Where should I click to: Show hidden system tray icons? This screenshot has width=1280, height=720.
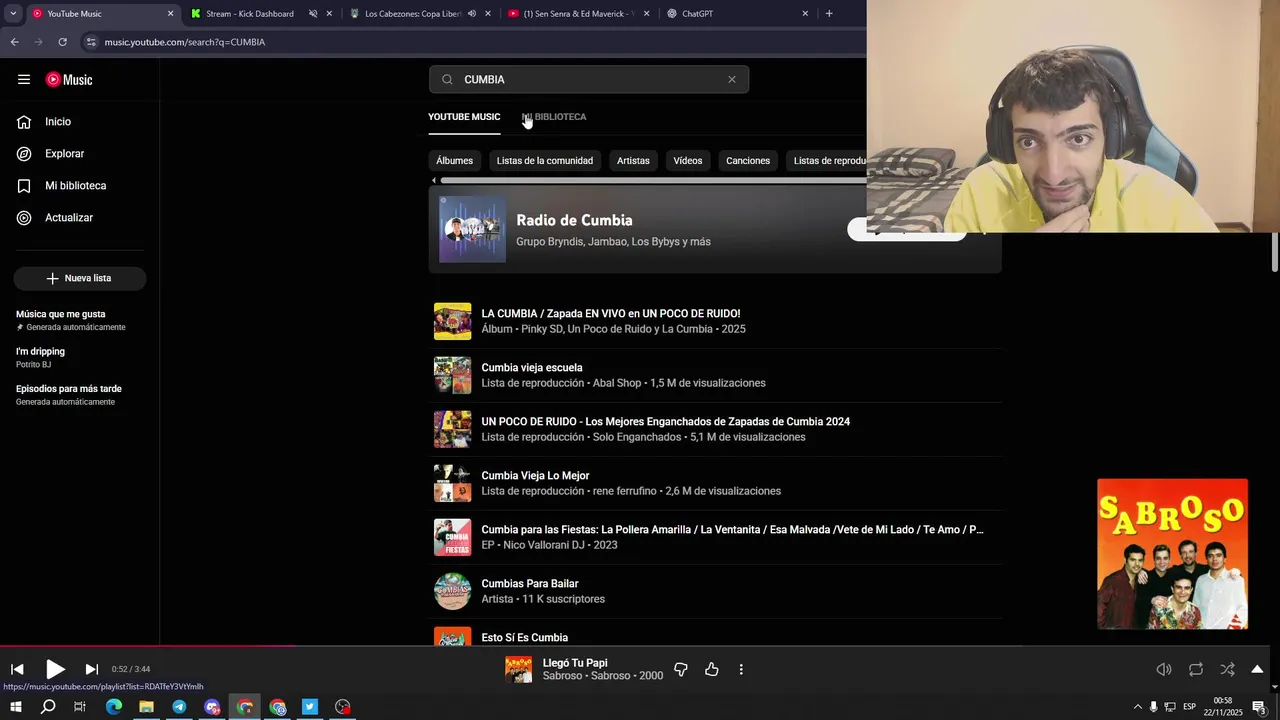pyautogui.click(x=1137, y=707)
